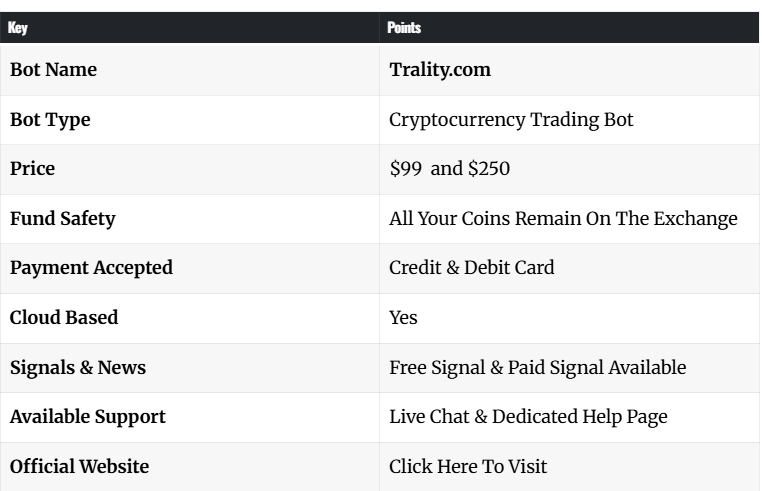
Task: Select the "Fund Safety" row label
Action: (x=62, y=219)
